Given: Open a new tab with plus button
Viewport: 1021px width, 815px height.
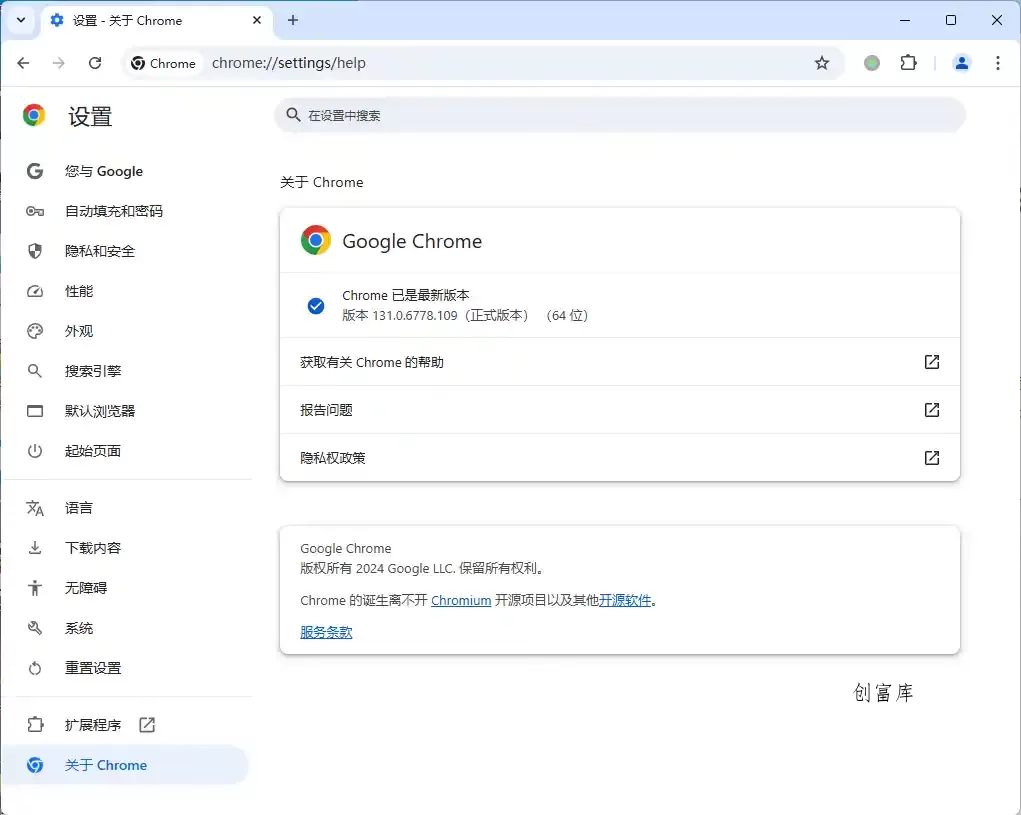Looking at the screenshot, I should point(293,20).
